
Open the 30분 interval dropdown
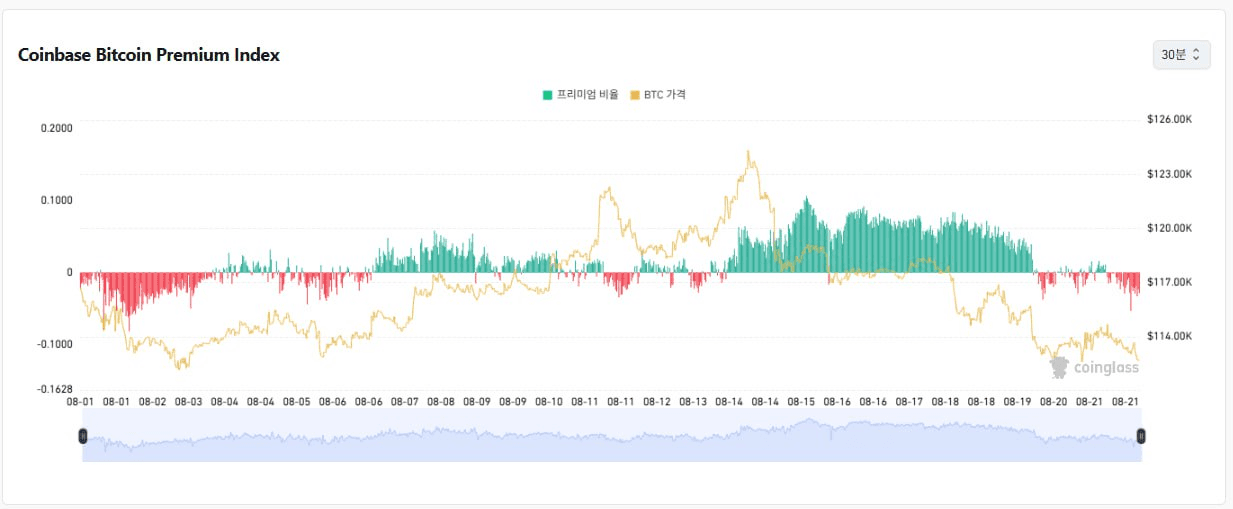(1181, 55)
